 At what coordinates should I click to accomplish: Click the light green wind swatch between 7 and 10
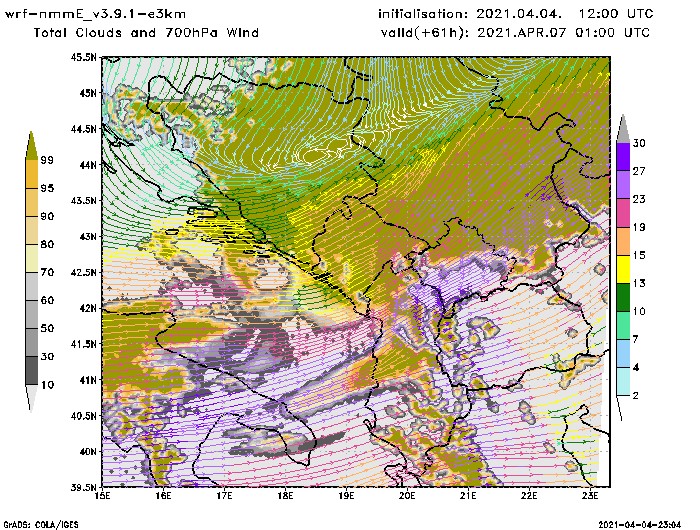pyautogui.click(x=623, y=325)
